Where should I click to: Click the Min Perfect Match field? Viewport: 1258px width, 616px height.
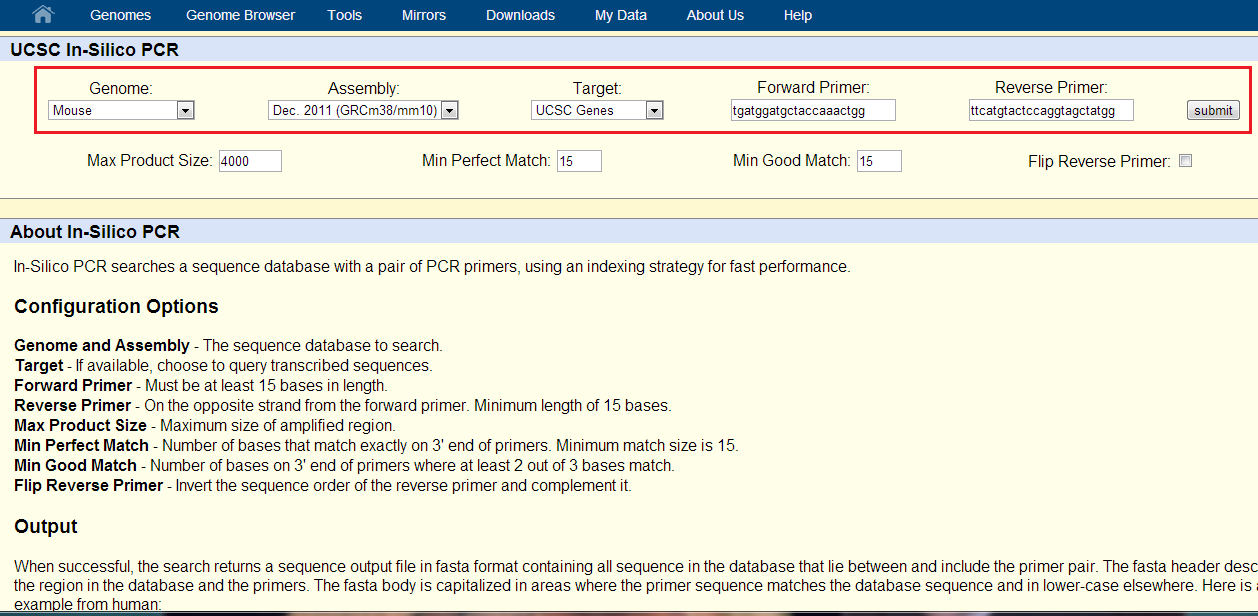click(578, 161)
